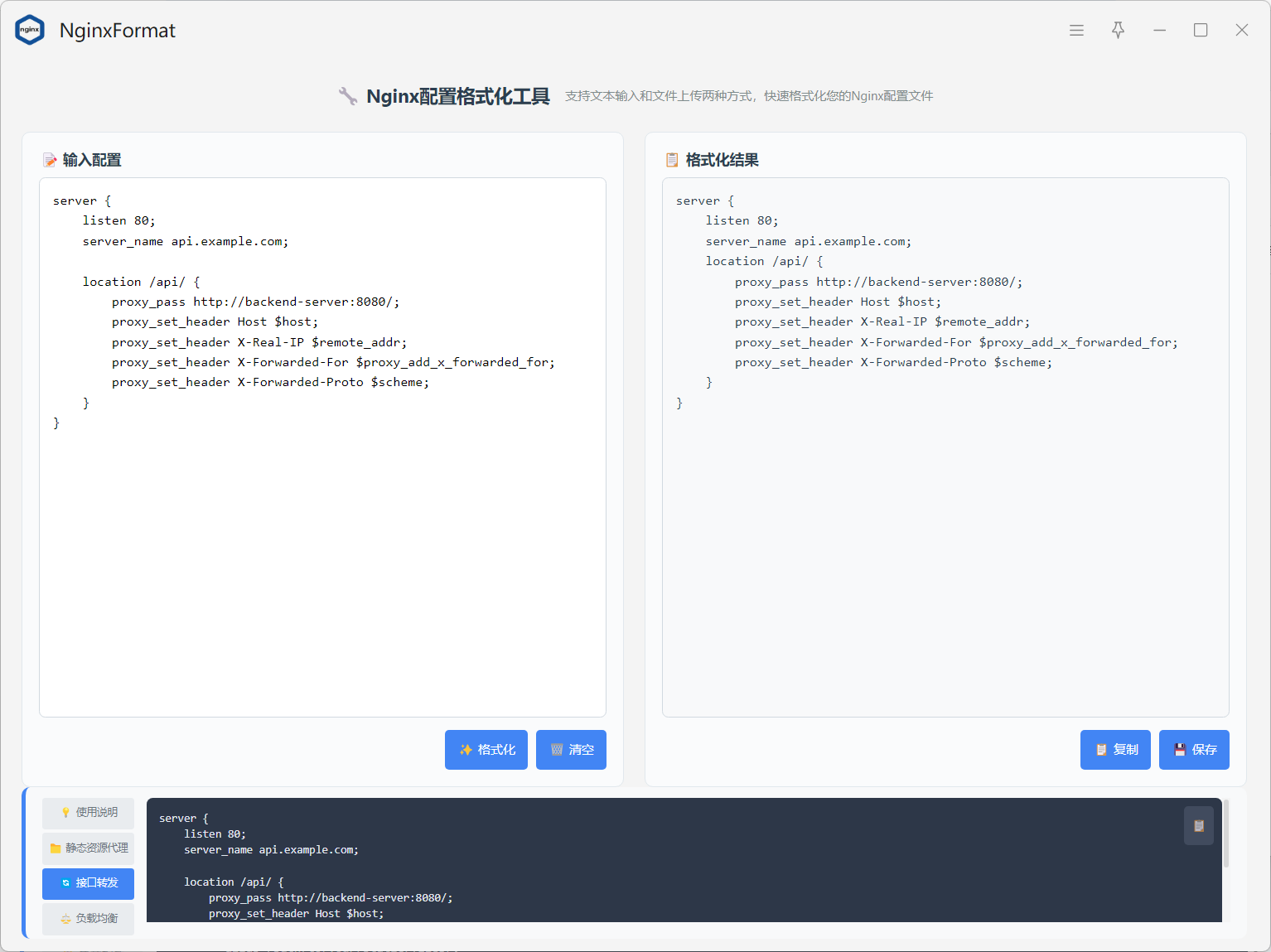The height and width of the screenshot is (952, 1271).
Task: Copy the example code via clipboard icon
Action: [x=1199, y=826]
